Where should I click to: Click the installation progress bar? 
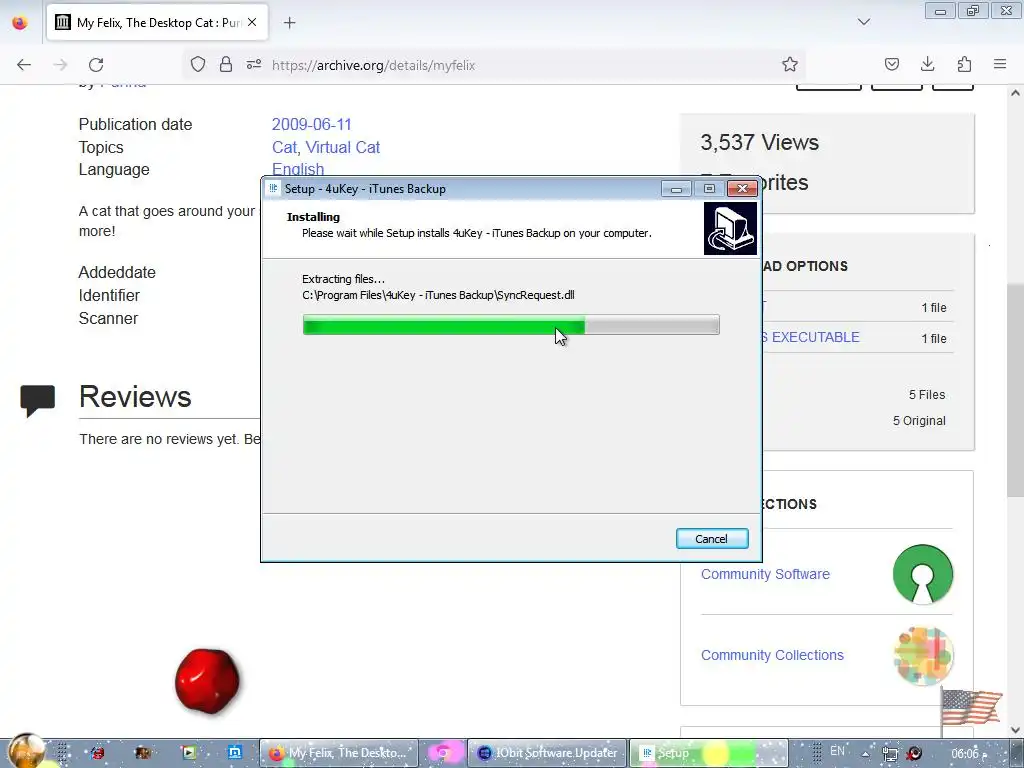coord(511,325)
